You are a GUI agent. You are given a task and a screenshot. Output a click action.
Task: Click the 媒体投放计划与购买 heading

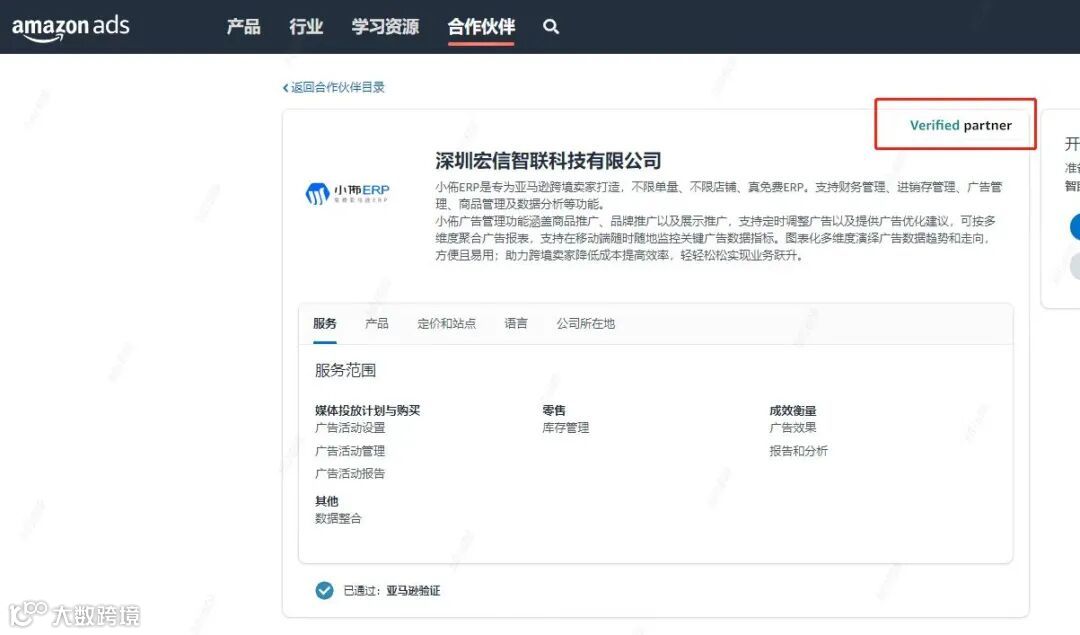(x=367, y=410)
